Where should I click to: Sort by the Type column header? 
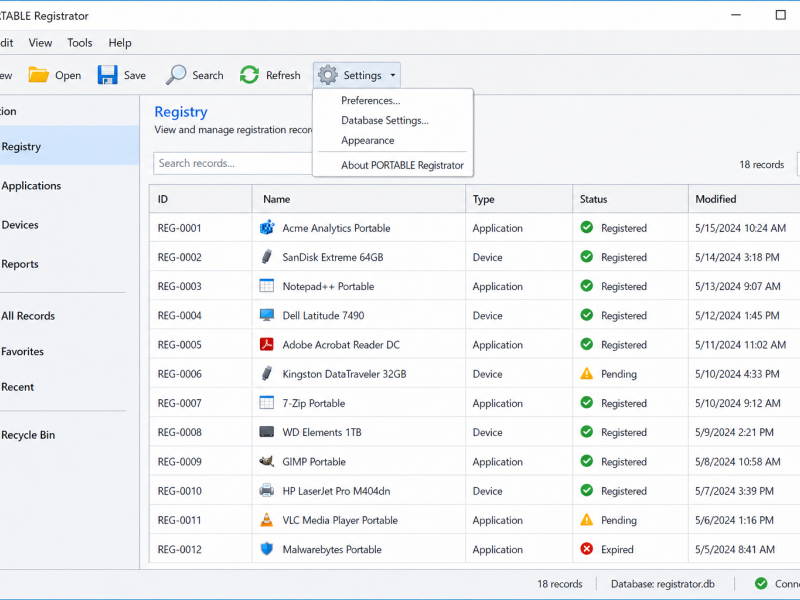519,199
